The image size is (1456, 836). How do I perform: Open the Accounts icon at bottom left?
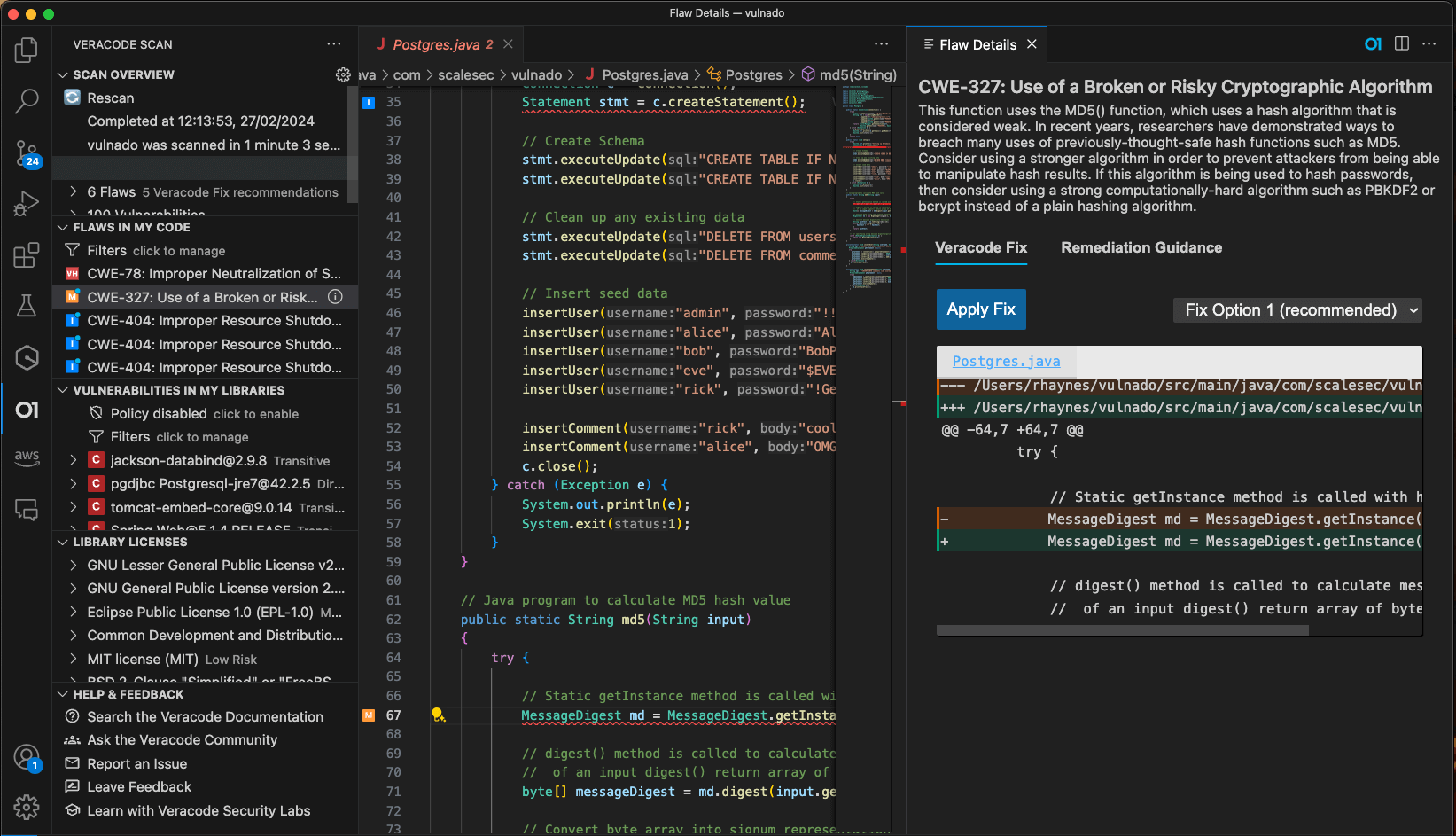coord(27,757)
